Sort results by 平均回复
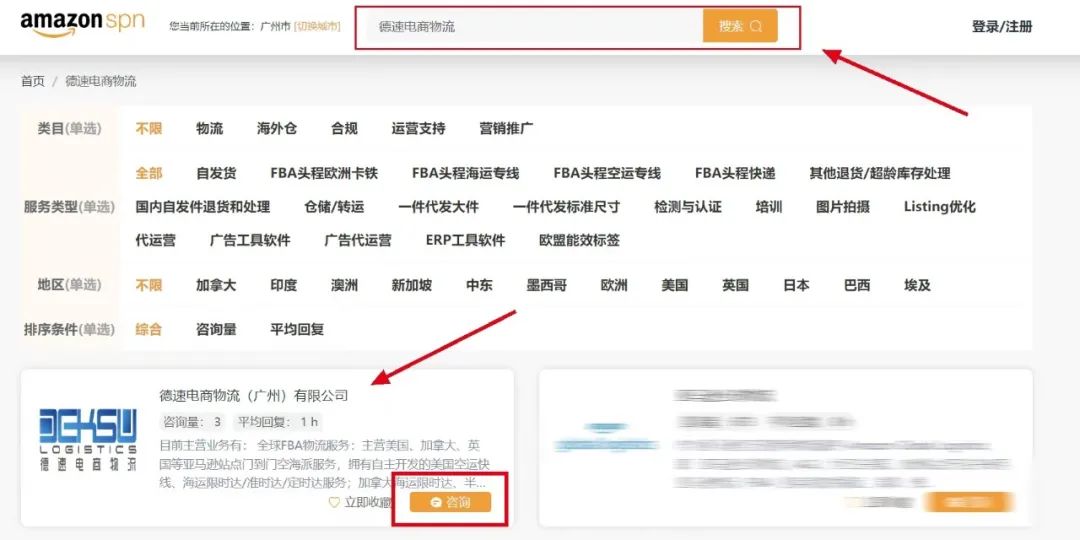Viewport: 1080px width, 540px height. 297,329
